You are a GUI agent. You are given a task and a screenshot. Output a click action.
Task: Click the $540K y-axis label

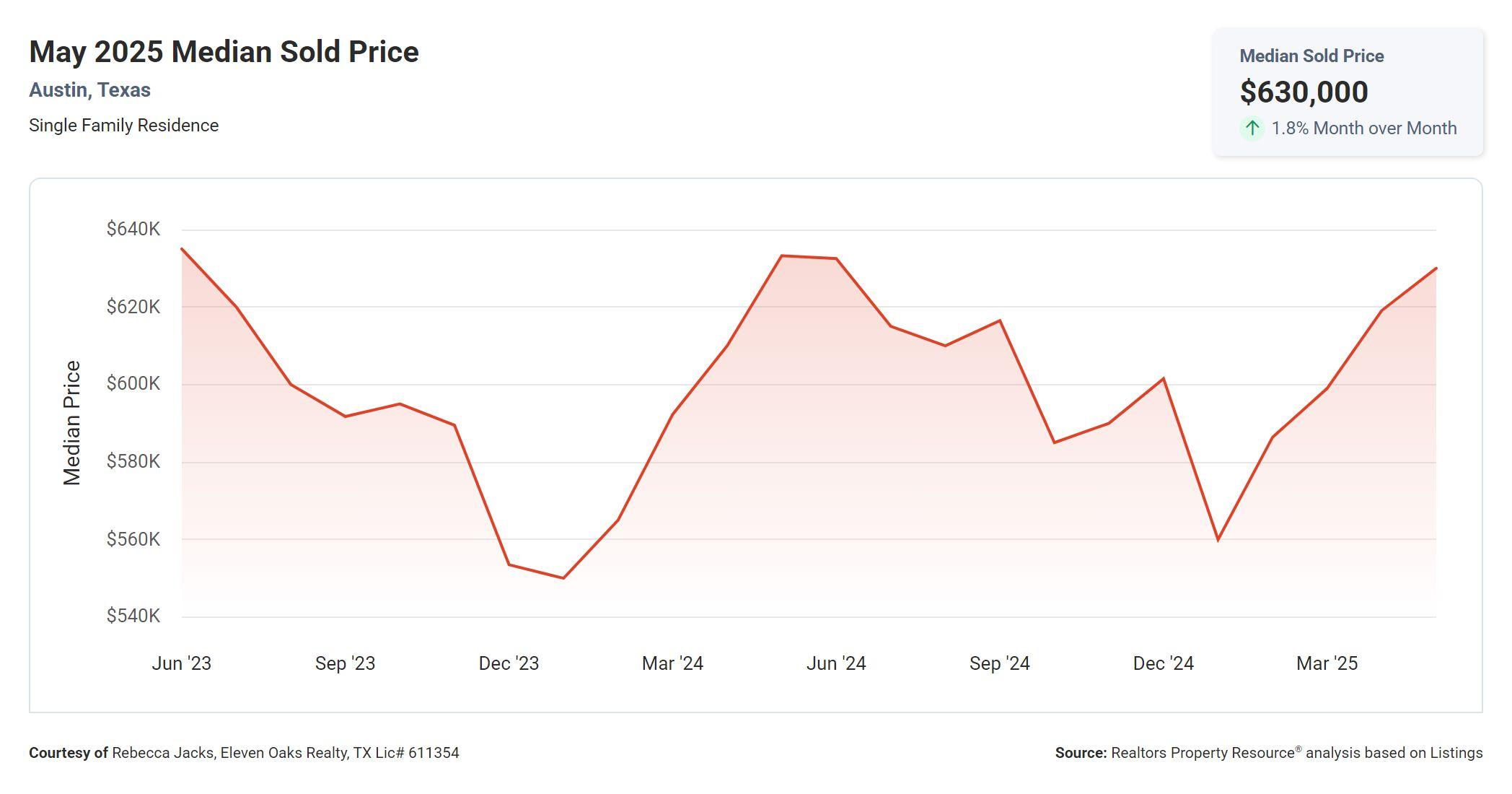point(133,616)
